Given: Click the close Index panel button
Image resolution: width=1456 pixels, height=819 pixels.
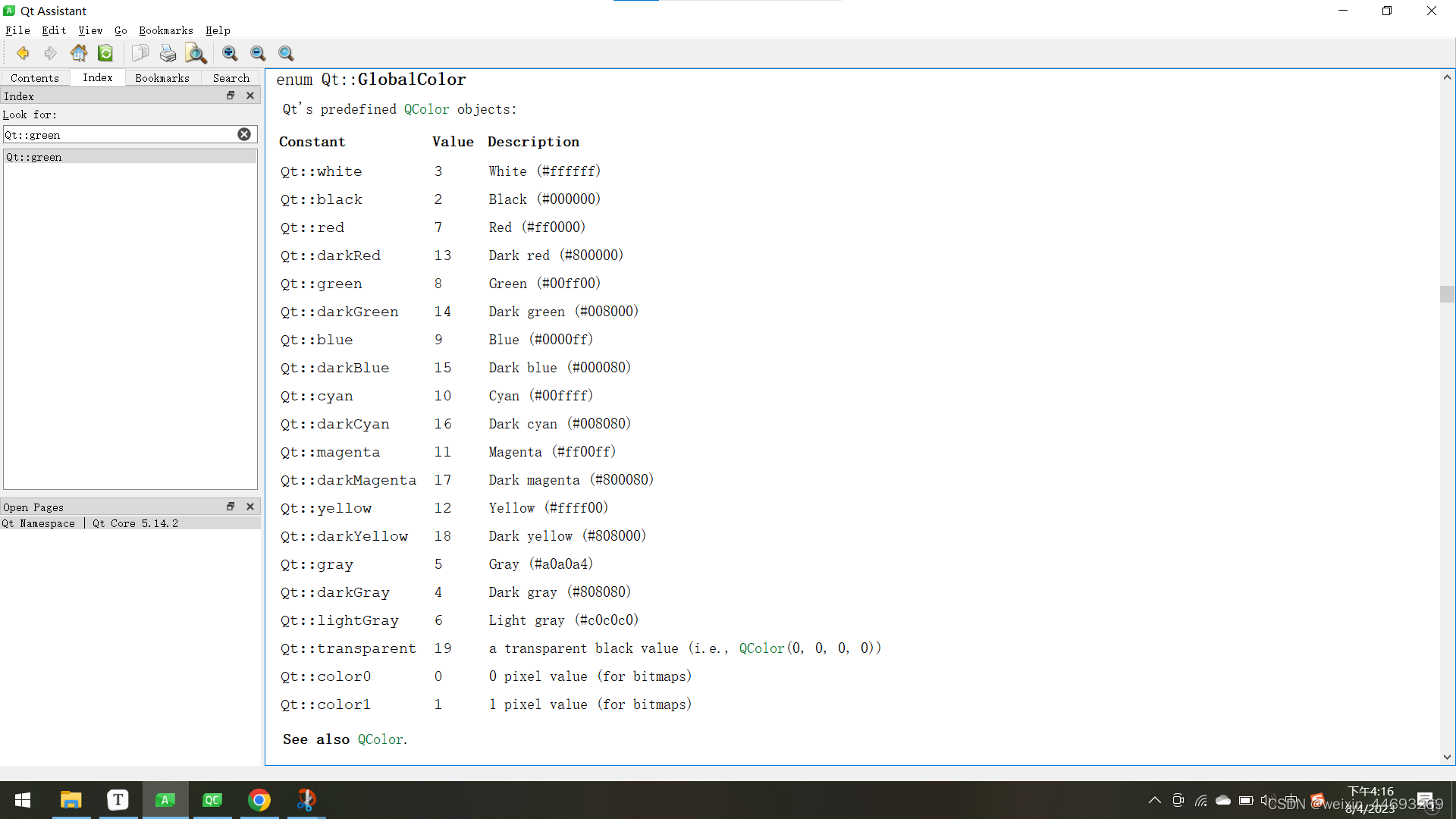Looking at the screenshot, I should [x=250, y=95].
